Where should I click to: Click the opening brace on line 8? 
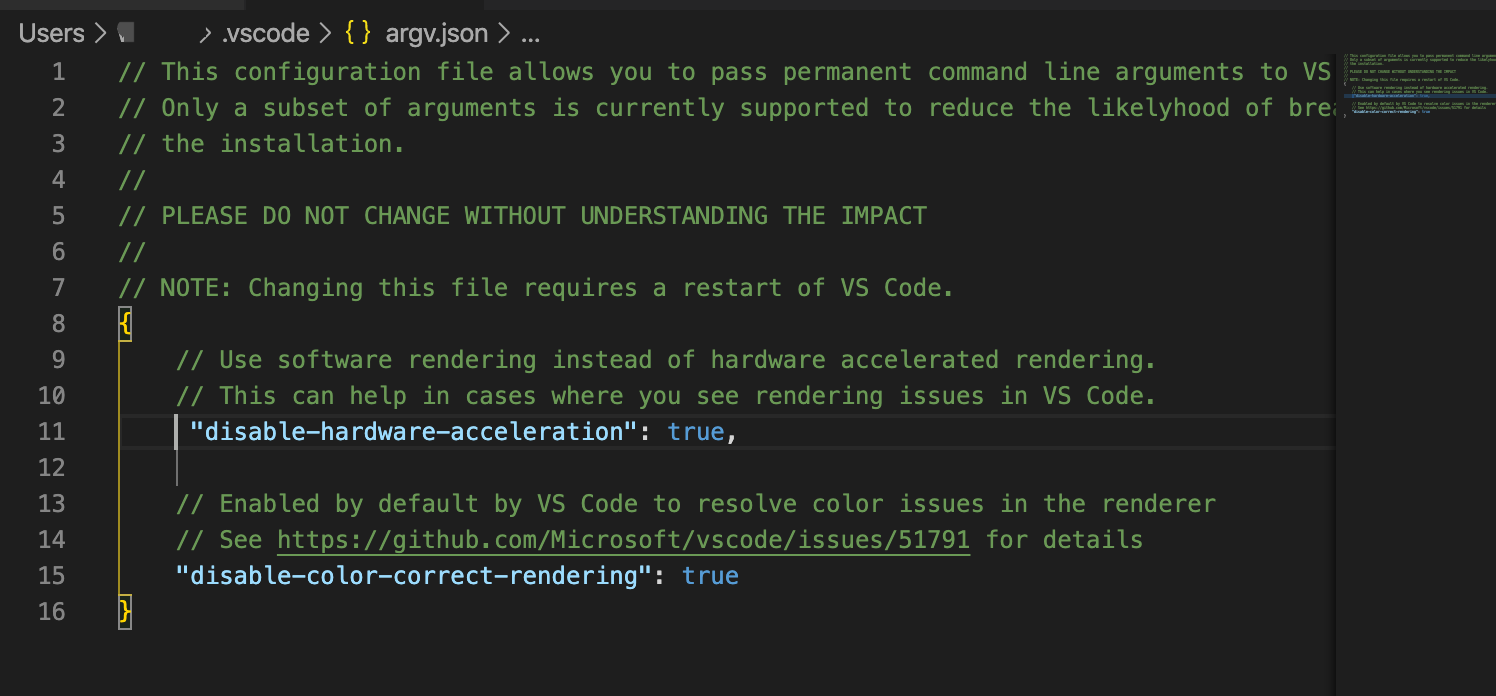pyautogui.click(x=124, y=323)
